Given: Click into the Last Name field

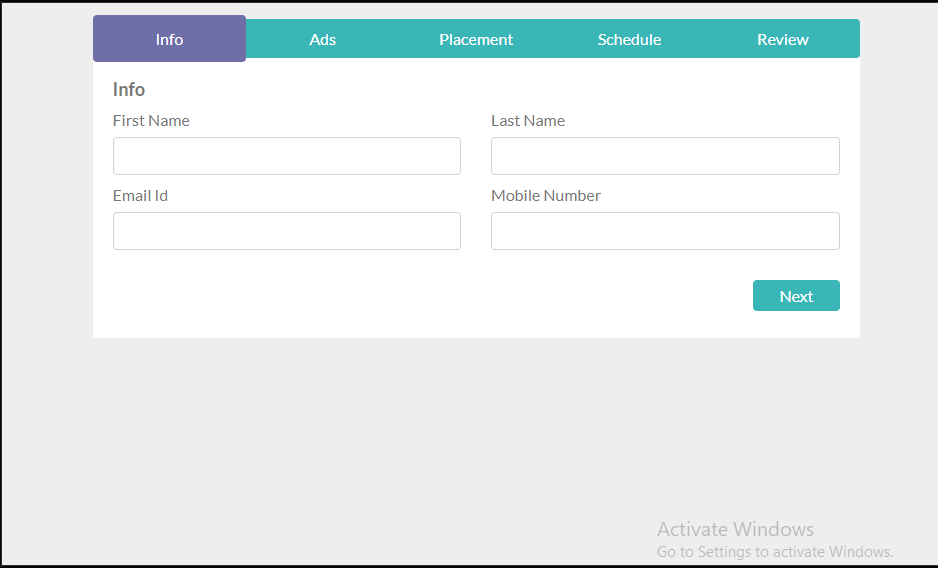Looking at the screenshot, I should pyautogui.click(x=665, y=156).
